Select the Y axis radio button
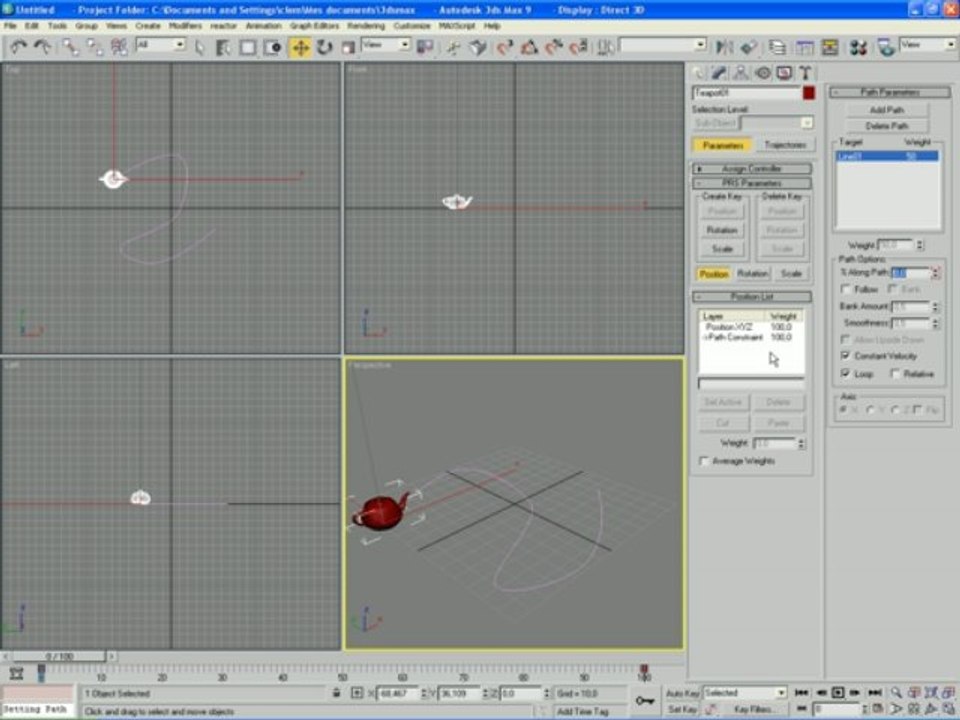 click(871, 410)
